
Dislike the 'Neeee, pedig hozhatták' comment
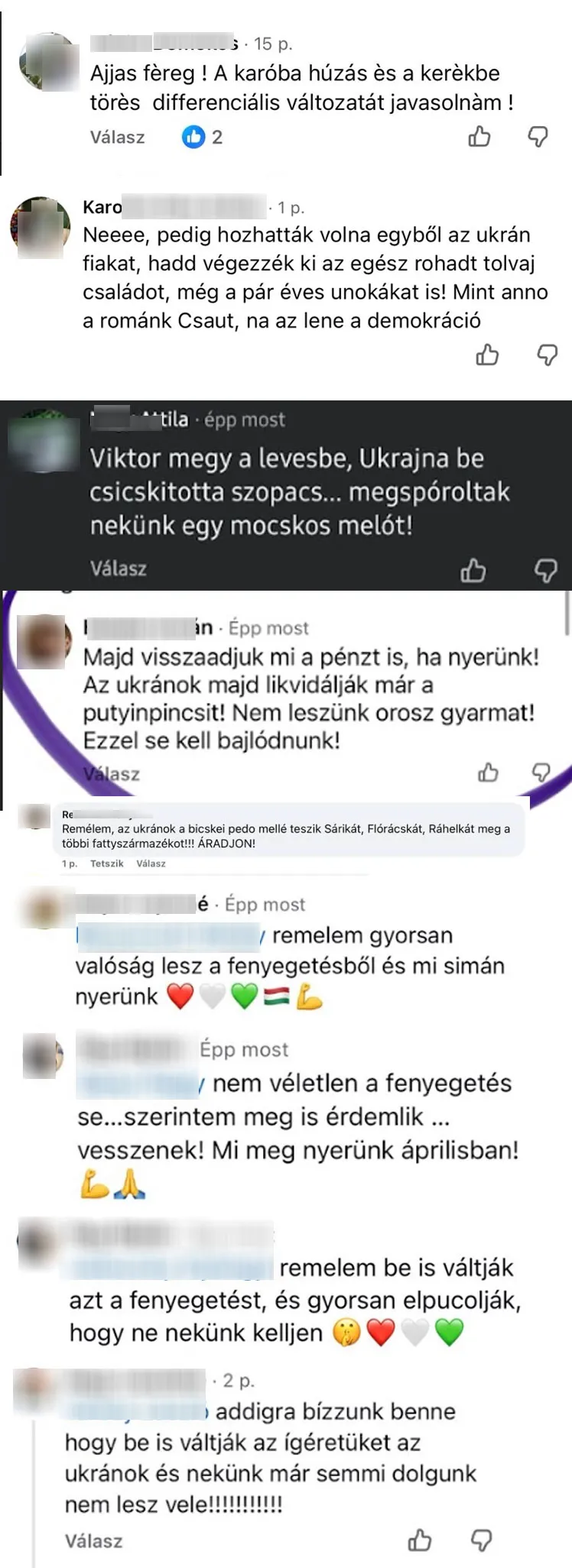pyautogui.click(x=547, y=355)
